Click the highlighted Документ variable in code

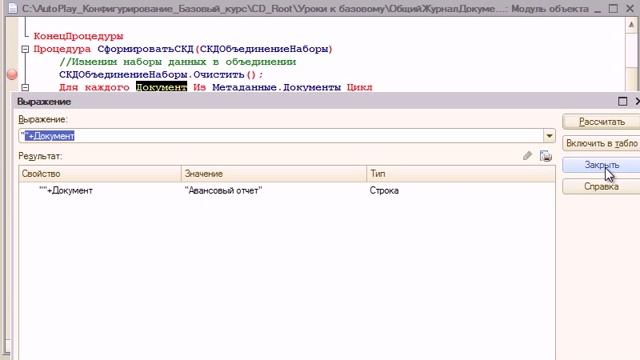[x=161, y=87]
